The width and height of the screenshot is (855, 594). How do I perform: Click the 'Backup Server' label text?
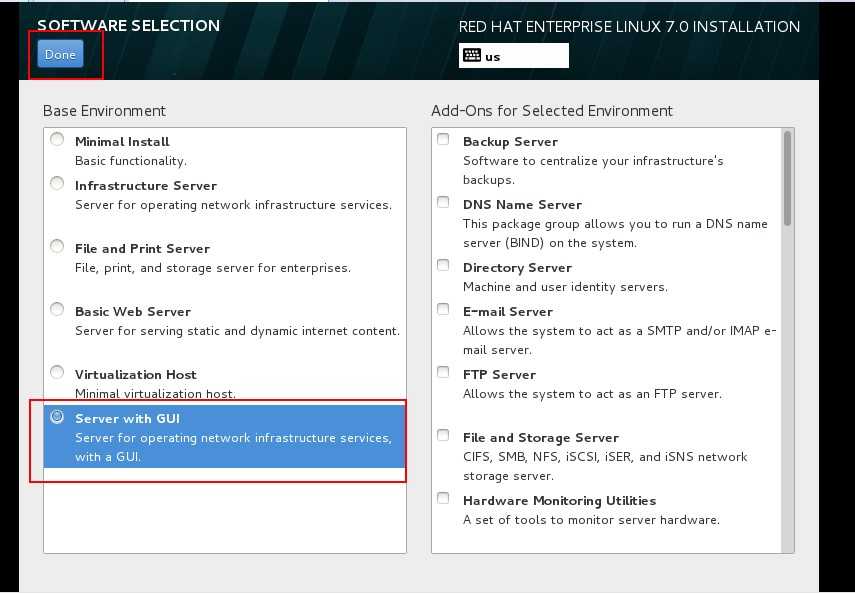pyautogui.click(x=510, y=142)
